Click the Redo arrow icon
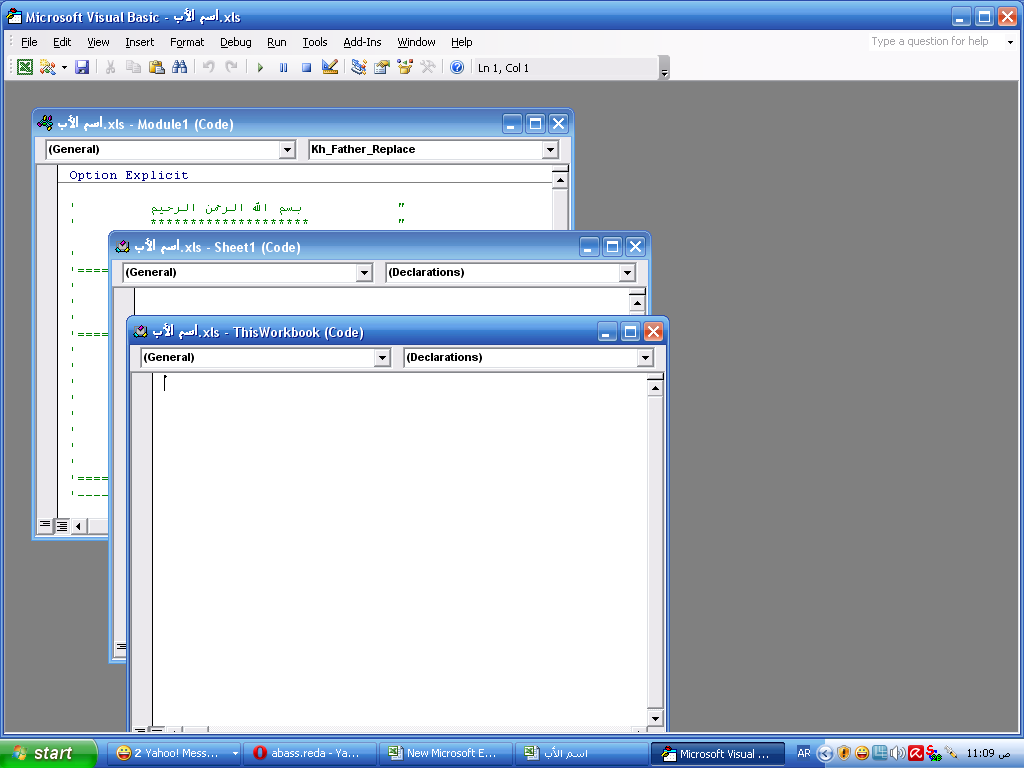This screenshot has width=1024, height=768. point(231,67)
